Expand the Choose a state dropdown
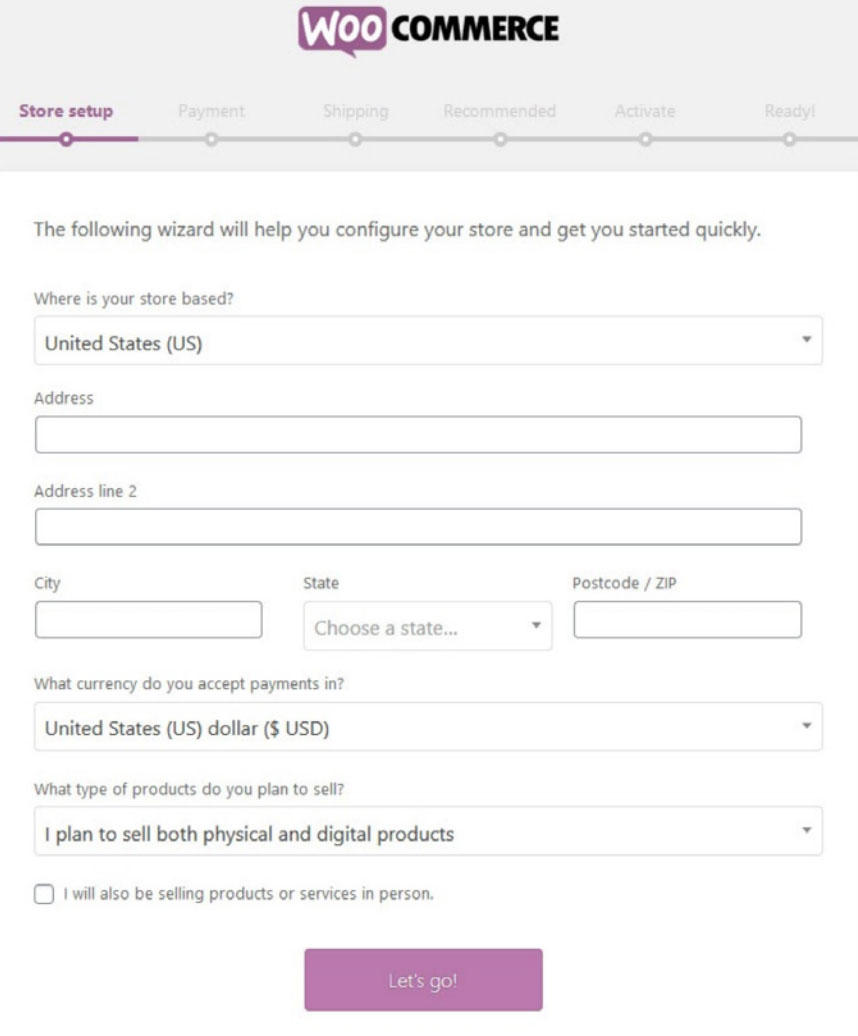858x1036 pixels. click(427, 627)
